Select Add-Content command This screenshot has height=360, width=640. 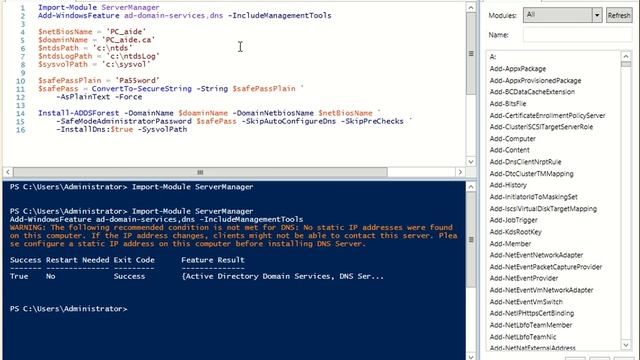pyautogui.click(x=509, y=150)
